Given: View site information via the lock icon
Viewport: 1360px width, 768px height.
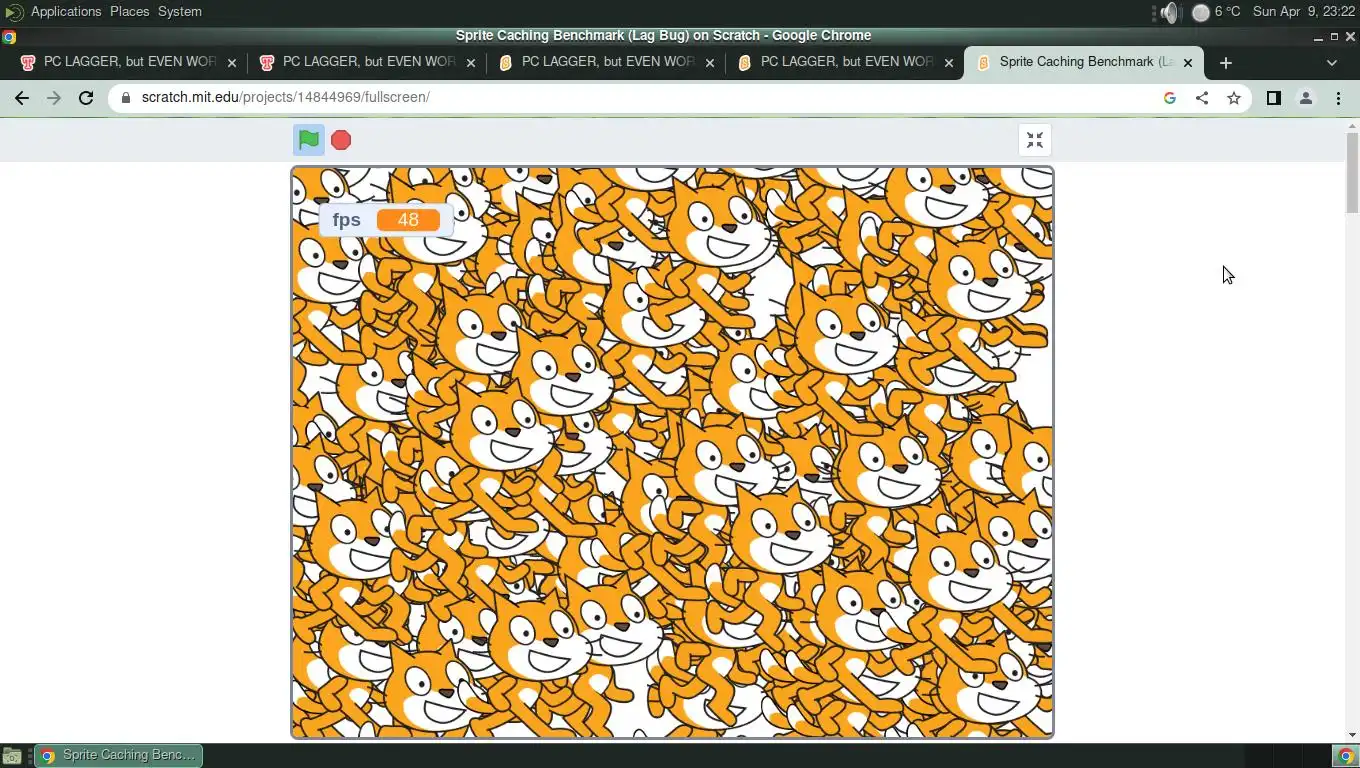Looking at the screenshot, I should [126, 98].
